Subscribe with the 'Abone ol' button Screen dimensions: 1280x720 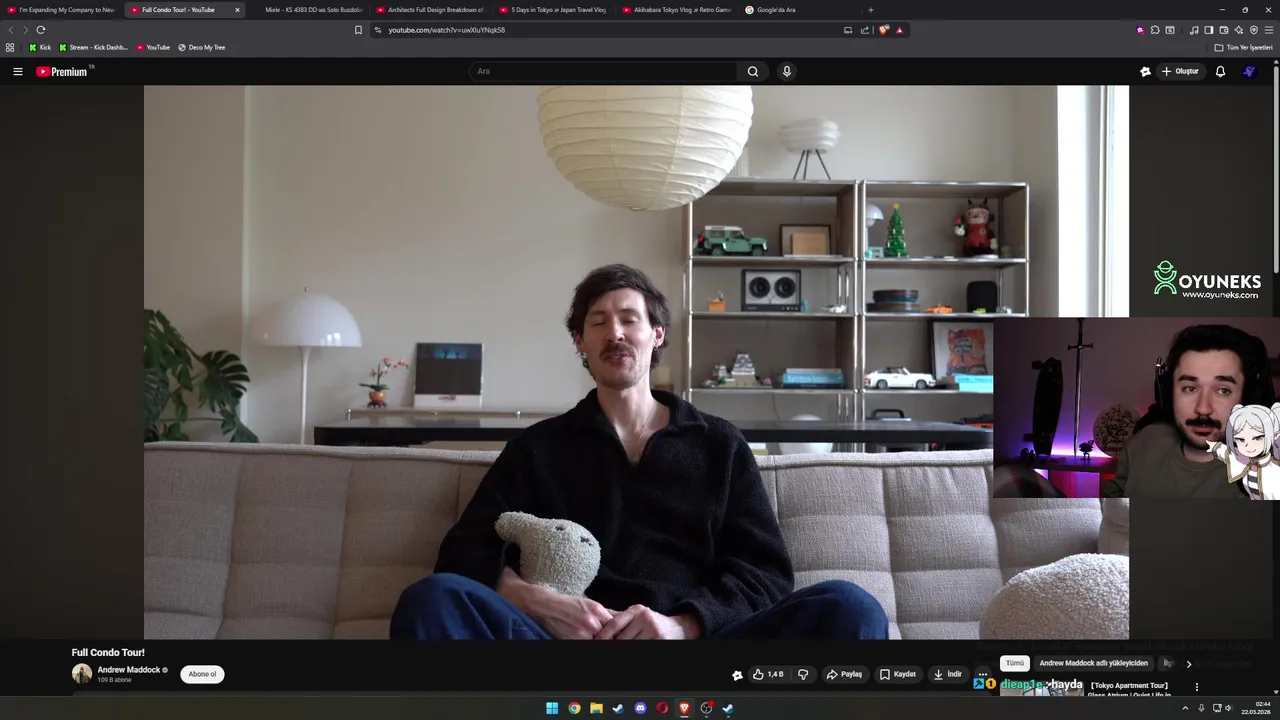pyautogui.click(x=202, y=674)
